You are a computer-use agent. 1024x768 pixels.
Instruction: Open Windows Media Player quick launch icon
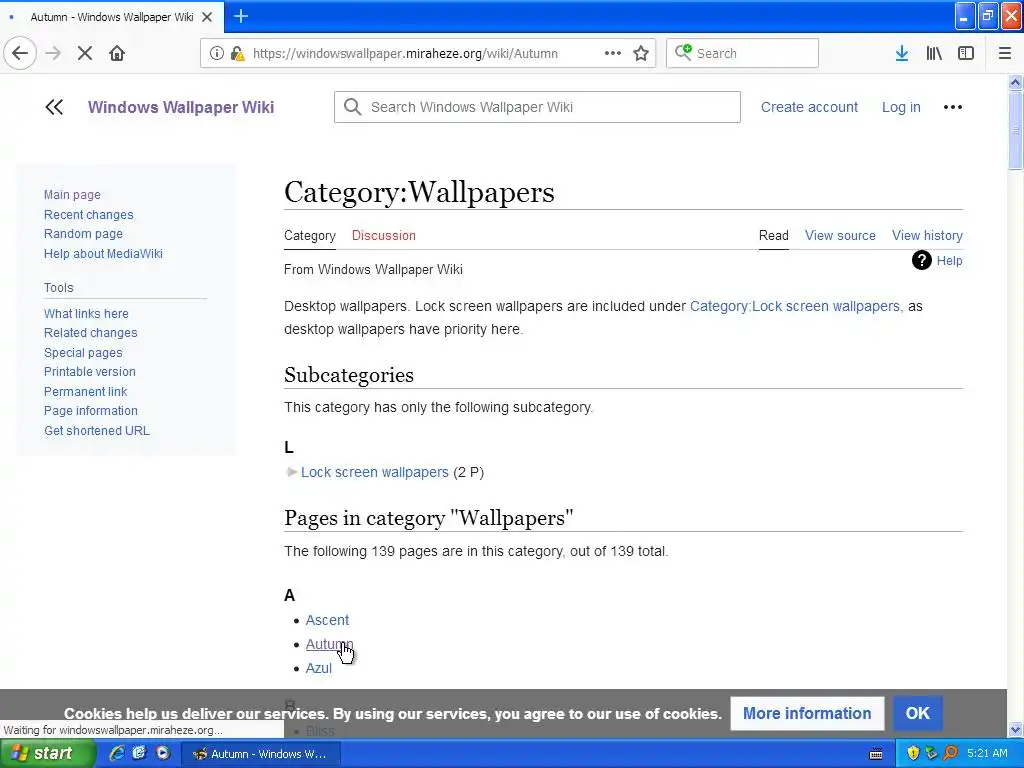(x=163, y=754)
